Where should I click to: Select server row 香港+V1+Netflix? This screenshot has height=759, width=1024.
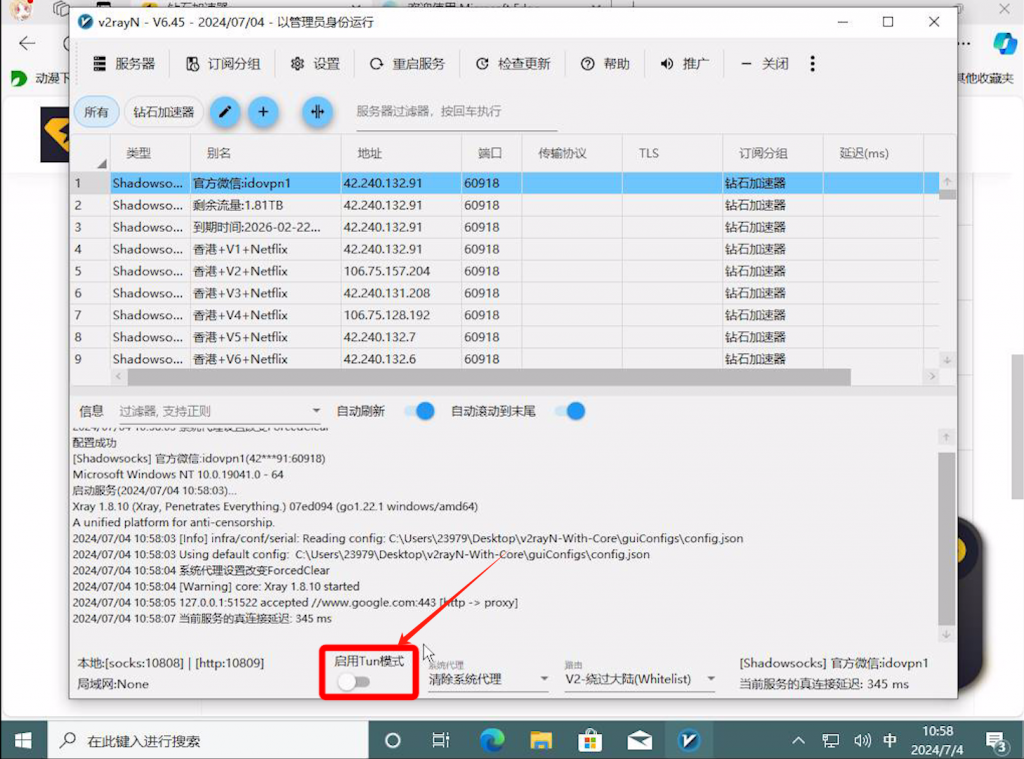coord(504,249)
